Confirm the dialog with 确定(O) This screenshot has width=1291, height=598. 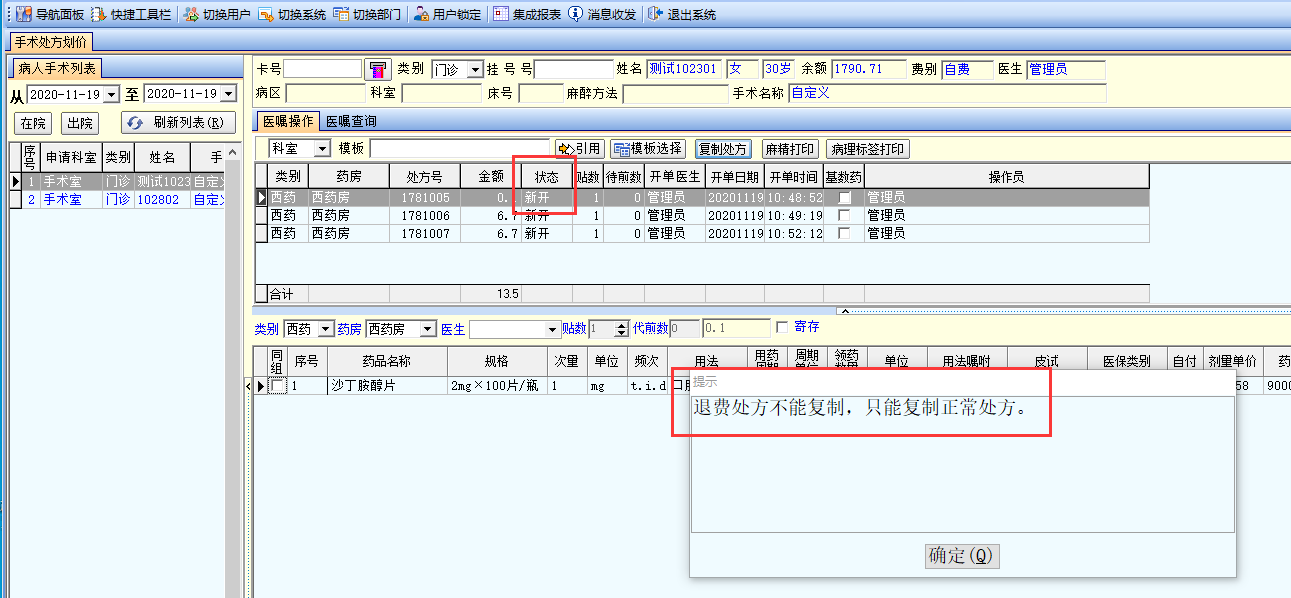962,556
